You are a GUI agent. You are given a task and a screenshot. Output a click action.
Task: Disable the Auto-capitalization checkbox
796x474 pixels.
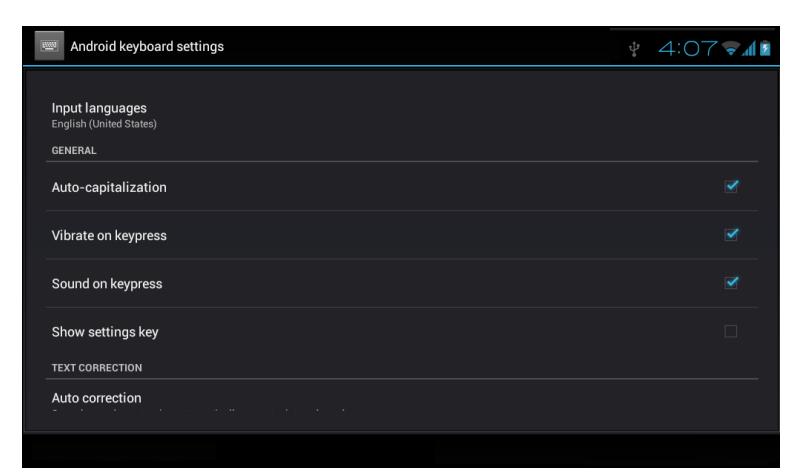tap(731, 187)
